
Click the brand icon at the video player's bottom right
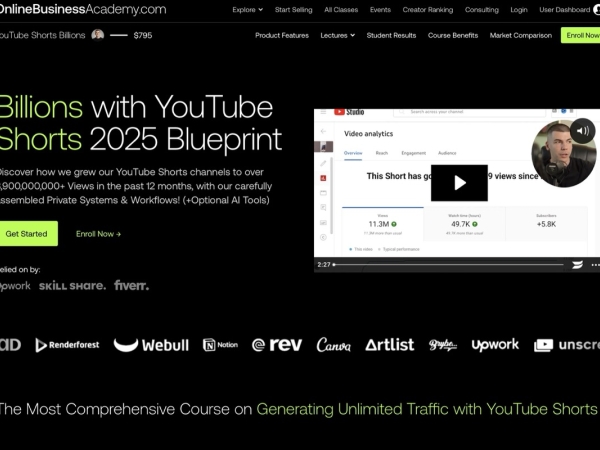[577, 265]
